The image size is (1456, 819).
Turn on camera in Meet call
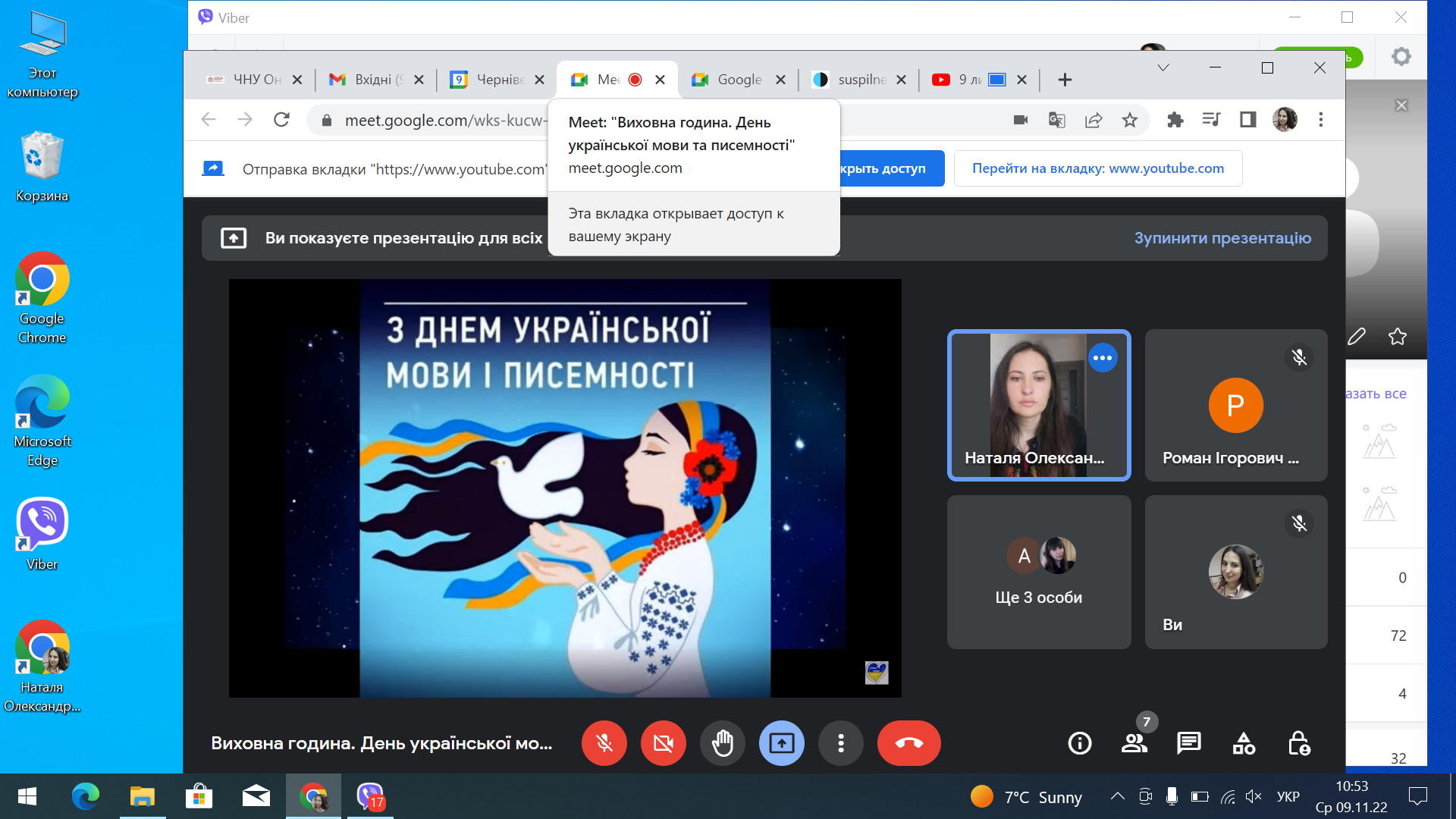(664, 743)
